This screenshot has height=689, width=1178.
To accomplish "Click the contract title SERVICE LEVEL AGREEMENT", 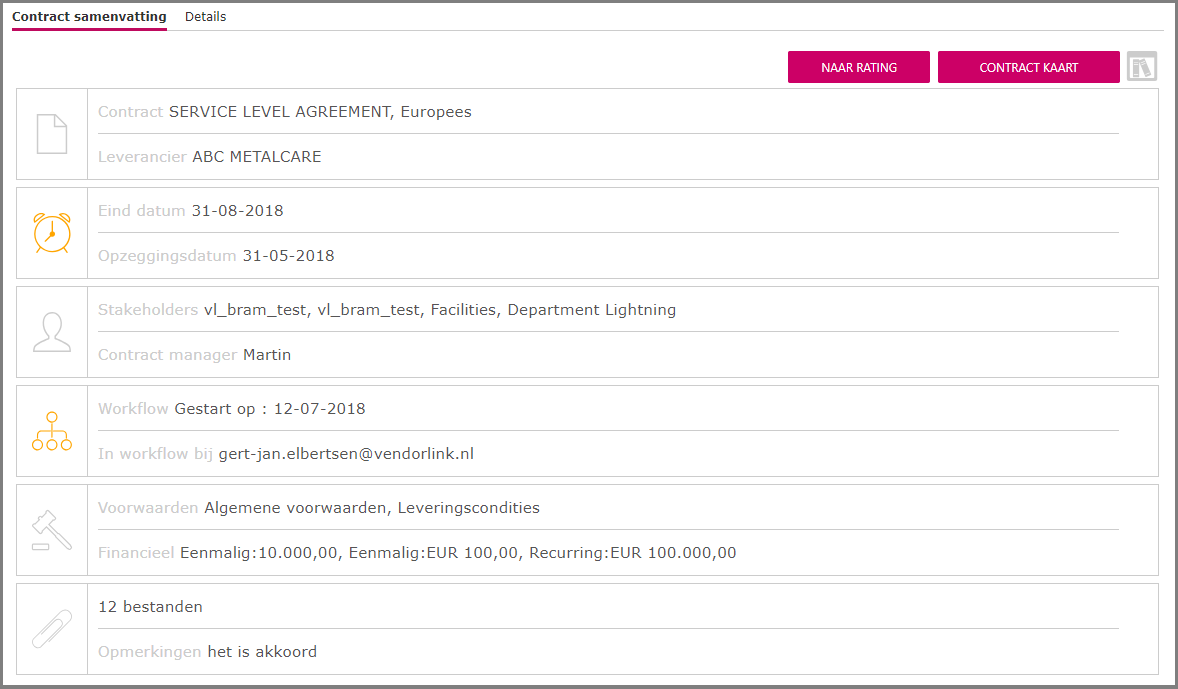I will point(279,112).
